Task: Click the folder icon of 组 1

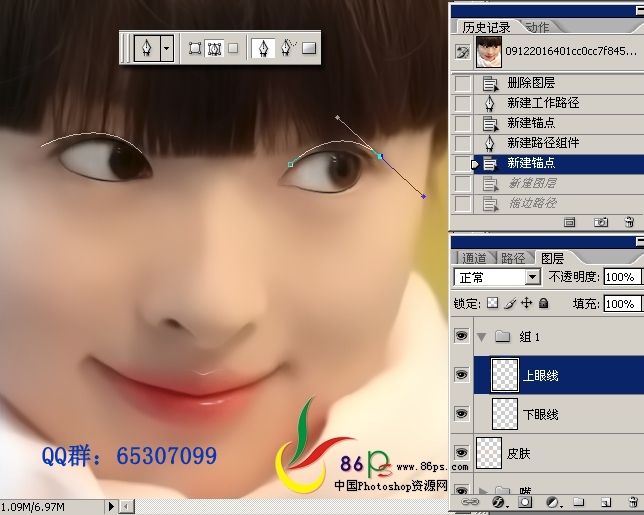Action: pyautogui.click(x=502, y=337)
